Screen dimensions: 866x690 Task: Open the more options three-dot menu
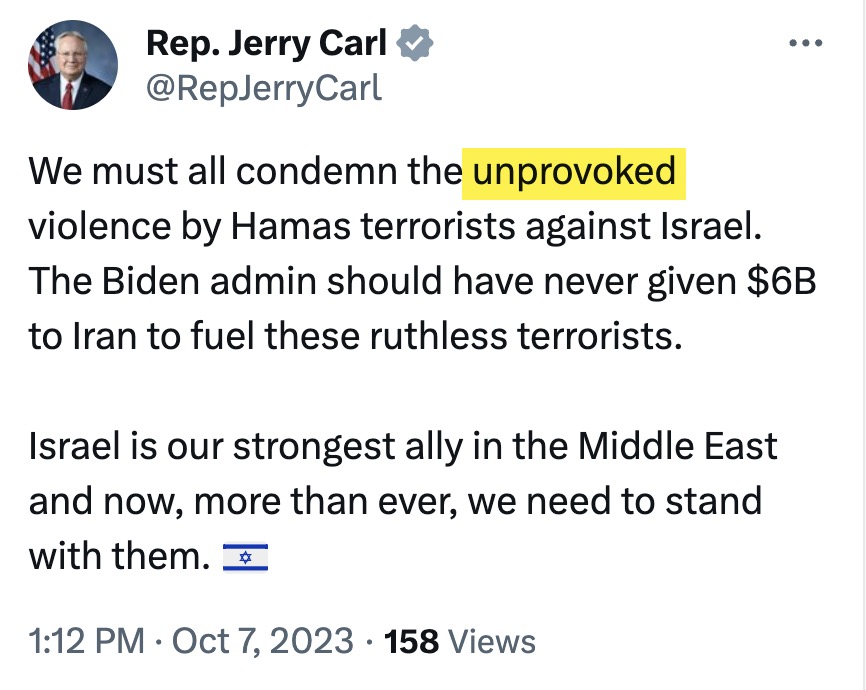805,45
